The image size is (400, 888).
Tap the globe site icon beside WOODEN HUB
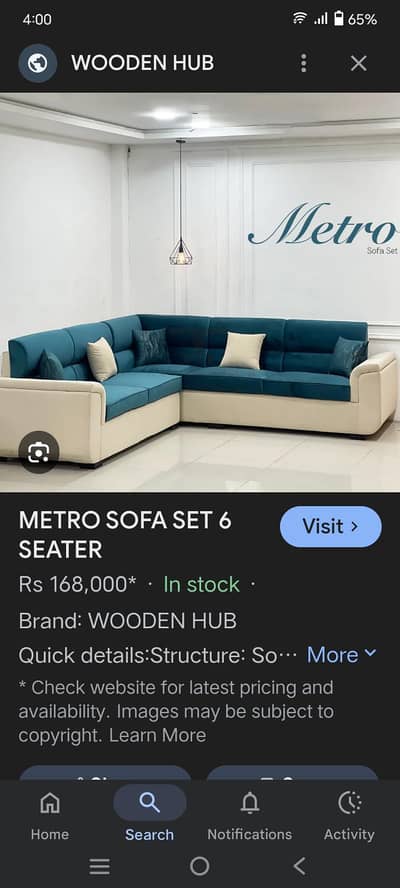(x=38, y=63)
